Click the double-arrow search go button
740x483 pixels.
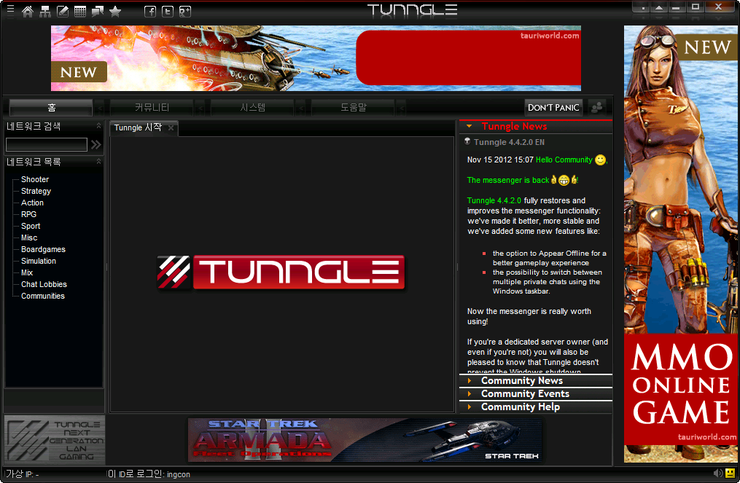[x=96, y=144]
